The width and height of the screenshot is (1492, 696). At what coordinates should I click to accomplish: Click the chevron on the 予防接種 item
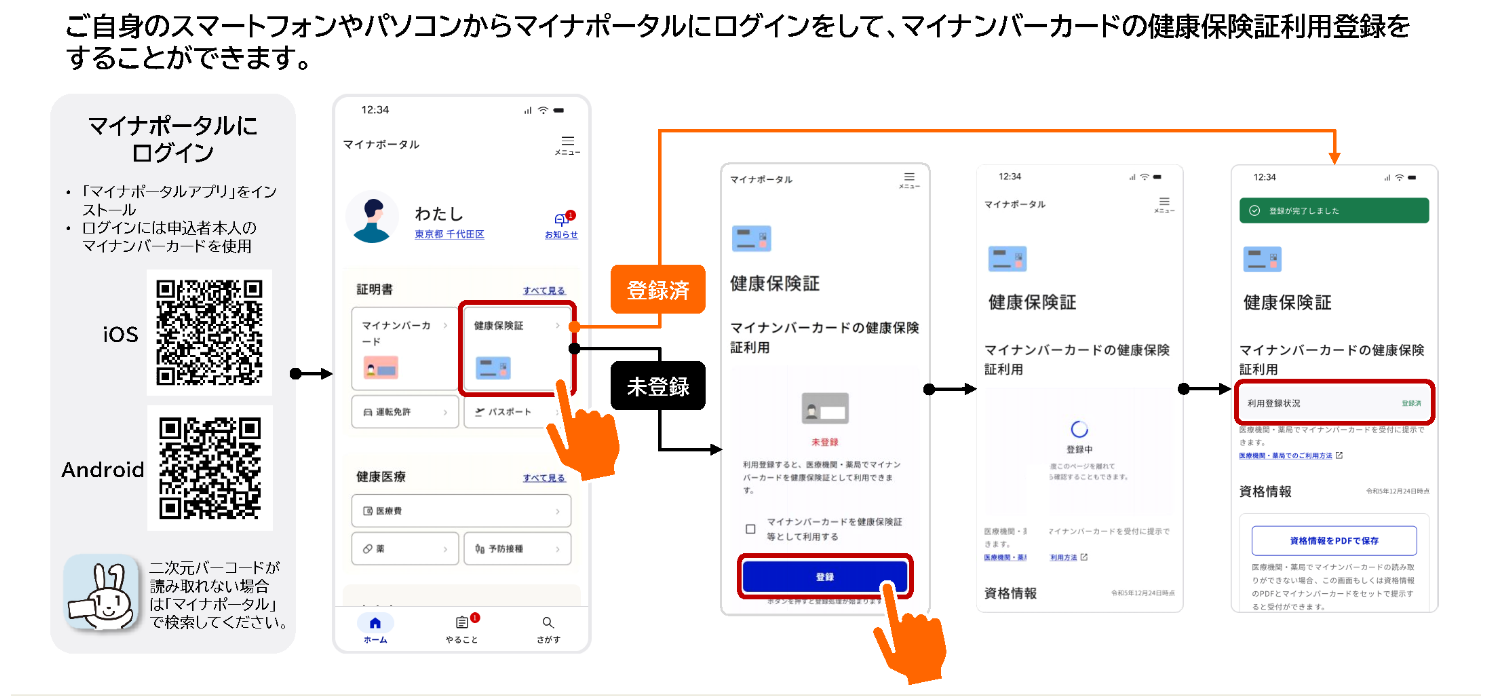tap(558, 549)
